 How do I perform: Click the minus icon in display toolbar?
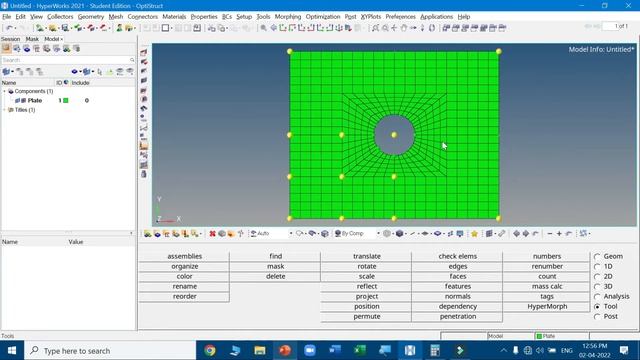coord(550,233)
